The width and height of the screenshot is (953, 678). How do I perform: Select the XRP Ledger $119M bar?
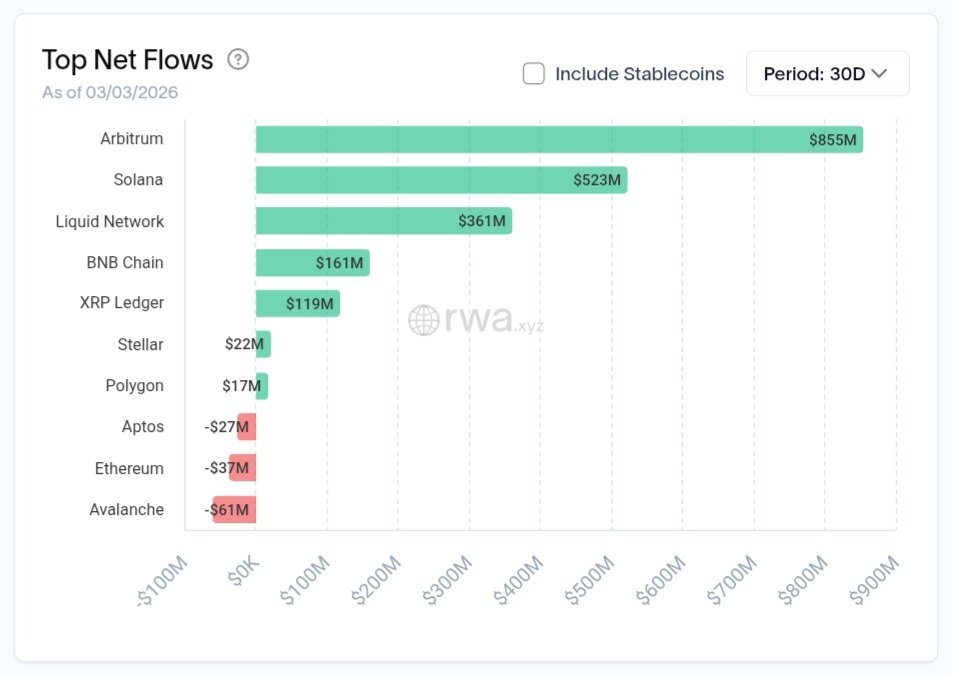(x=297, y=303)
